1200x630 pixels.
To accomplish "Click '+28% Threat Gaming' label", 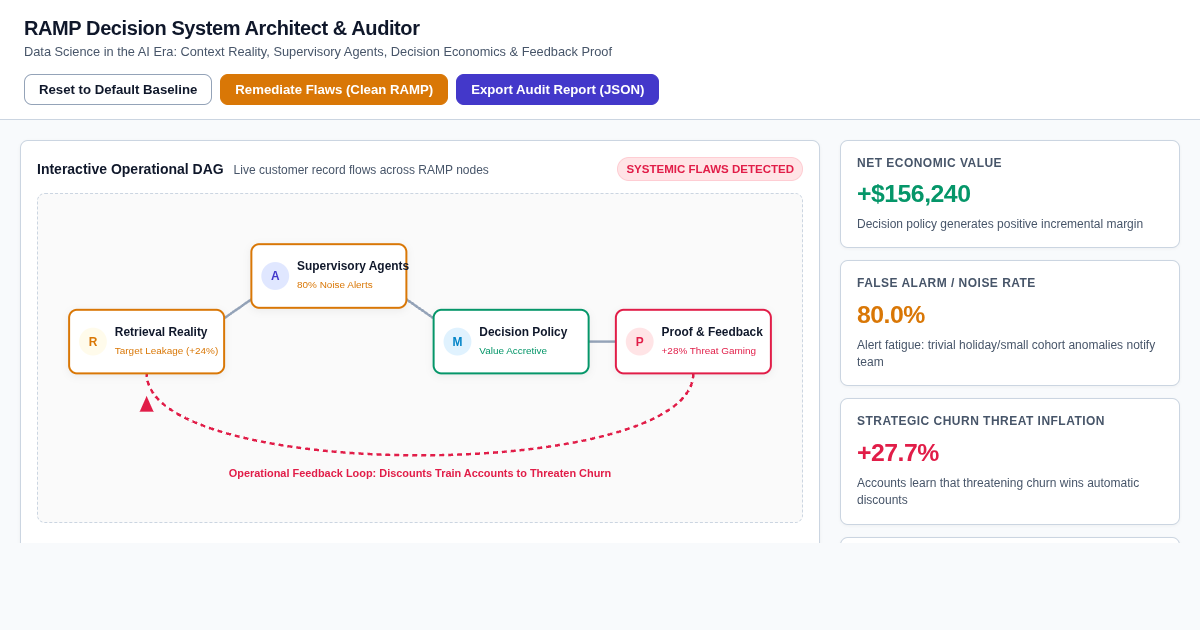I will coord(709,351).
